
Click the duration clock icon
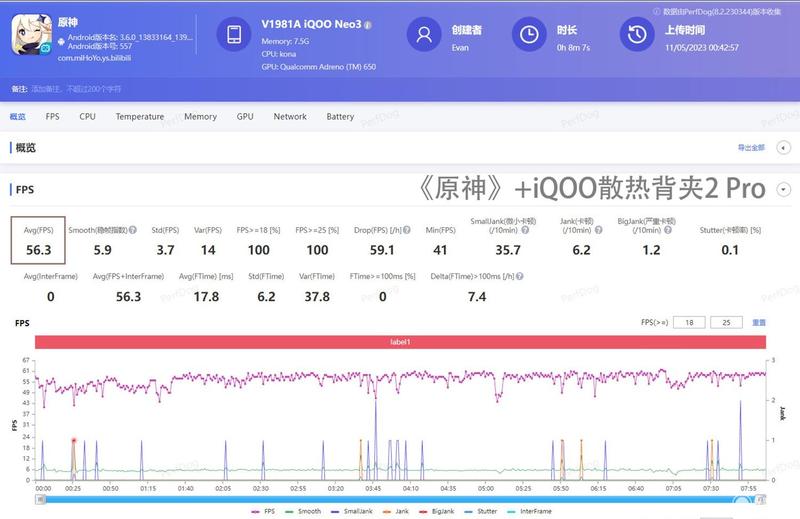[x=529, y=34]
